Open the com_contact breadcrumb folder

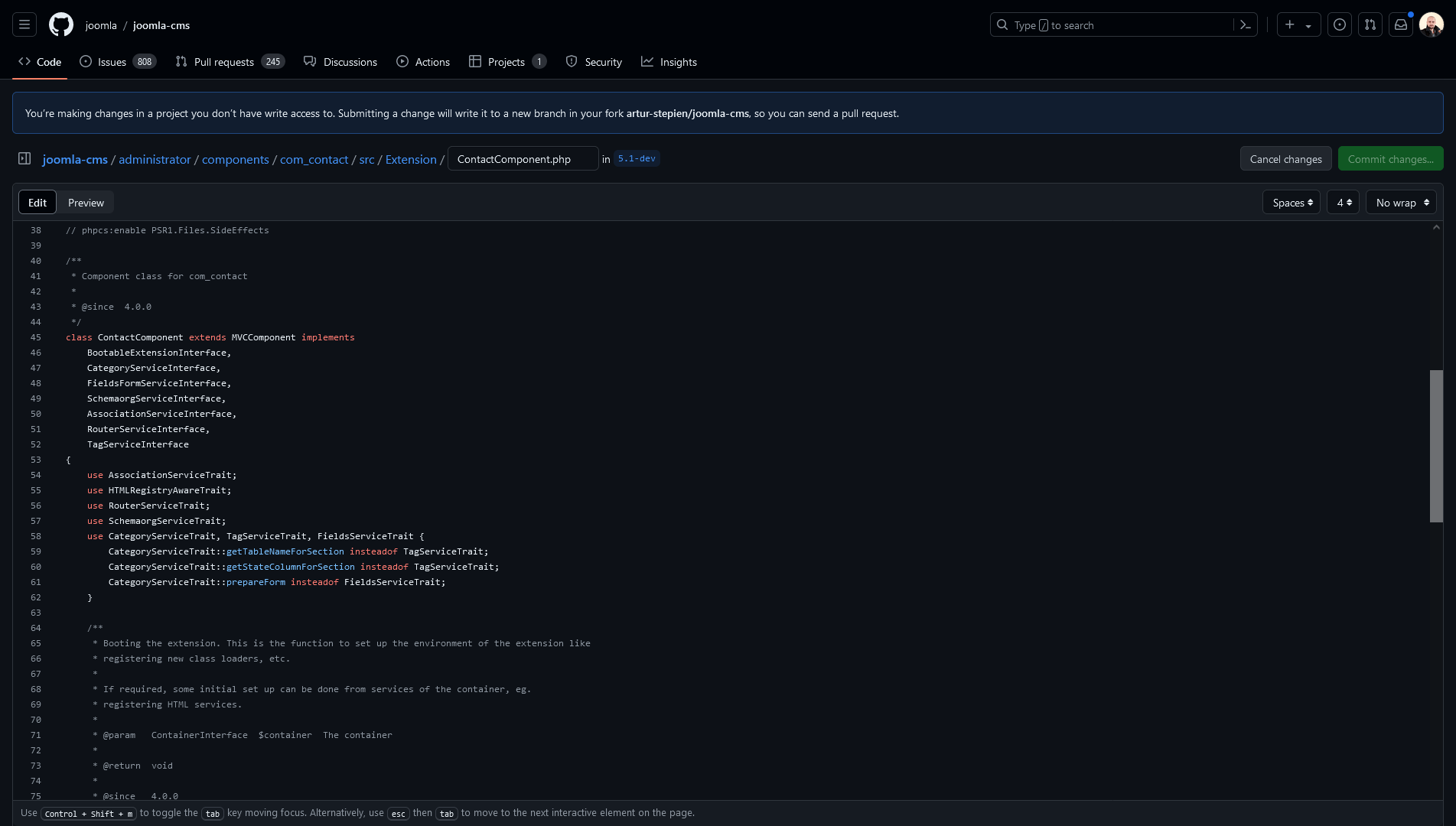point(314,159)
